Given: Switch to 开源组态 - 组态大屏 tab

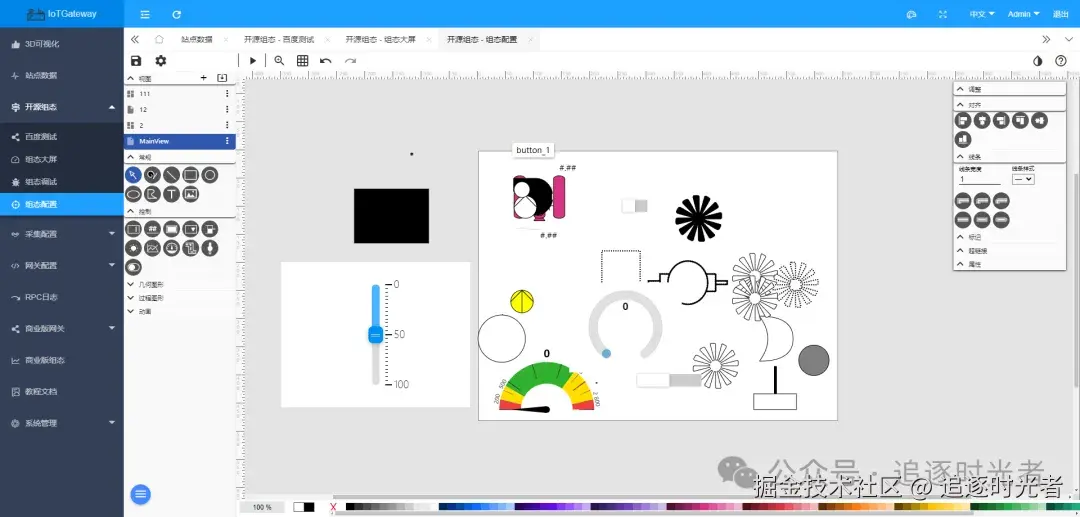Looking at the screenshot, I should tap(381, 39).
